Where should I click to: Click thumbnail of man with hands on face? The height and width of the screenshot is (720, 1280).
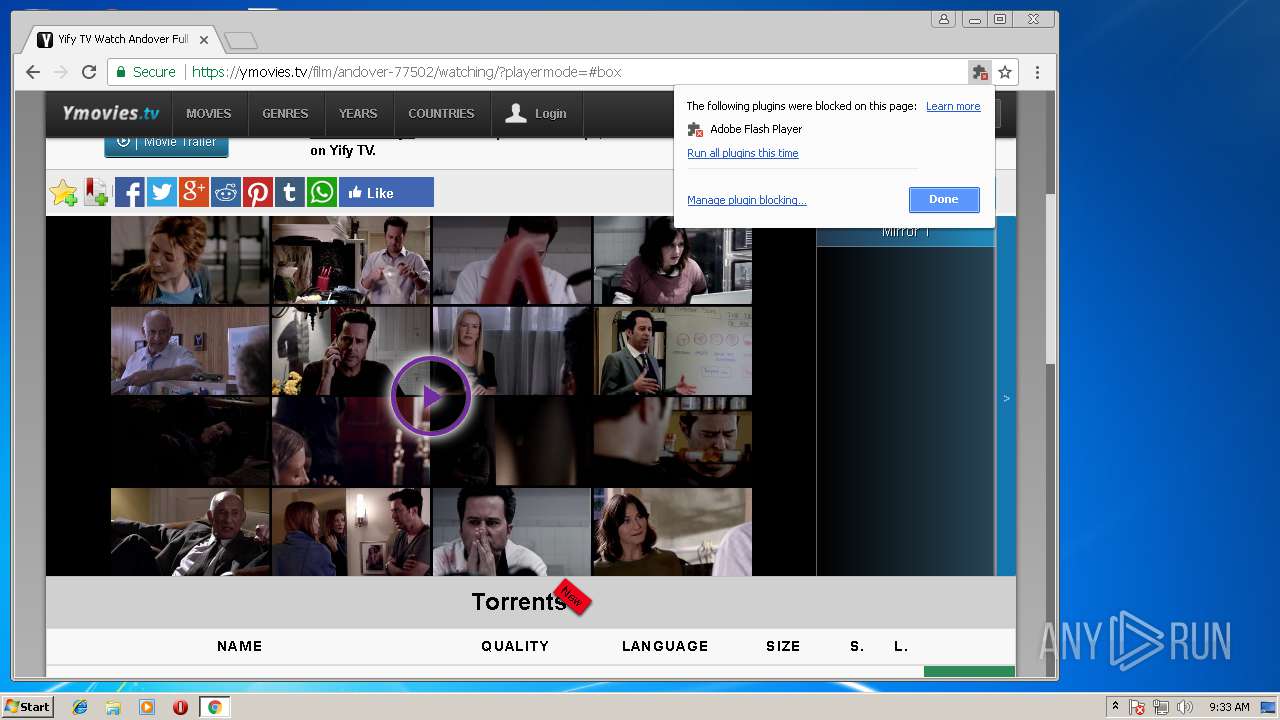pyautogui.click(x=512, y=532)
